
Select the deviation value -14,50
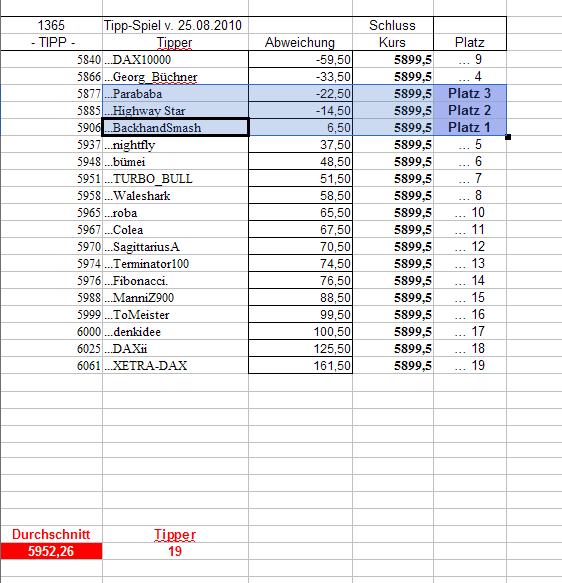click(x=300, y=110)
